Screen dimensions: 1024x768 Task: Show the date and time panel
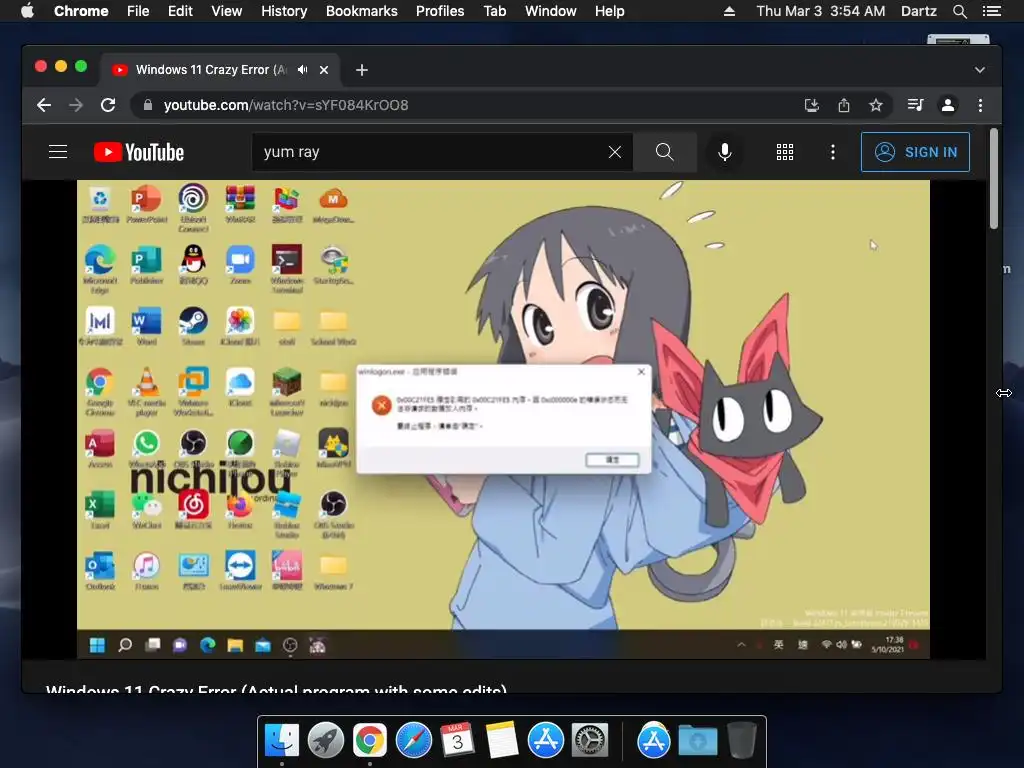tap(821, 11)
